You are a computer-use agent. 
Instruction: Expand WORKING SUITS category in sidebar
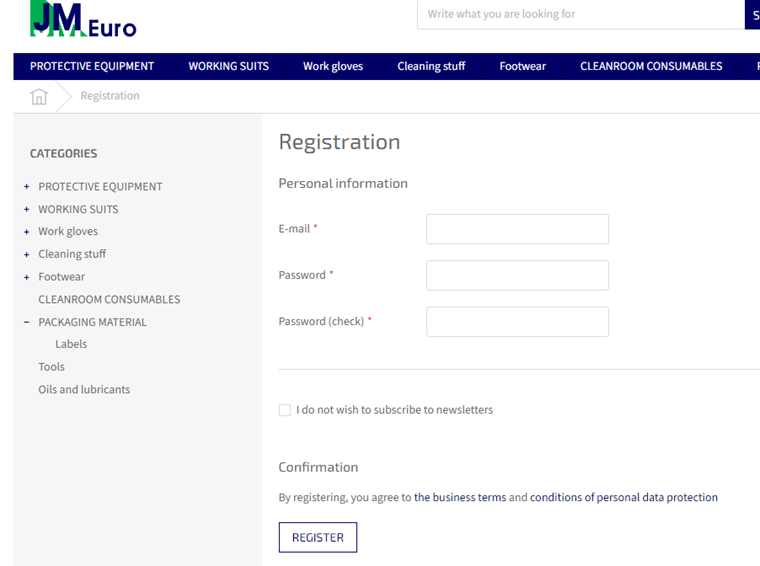coord(27,209)
